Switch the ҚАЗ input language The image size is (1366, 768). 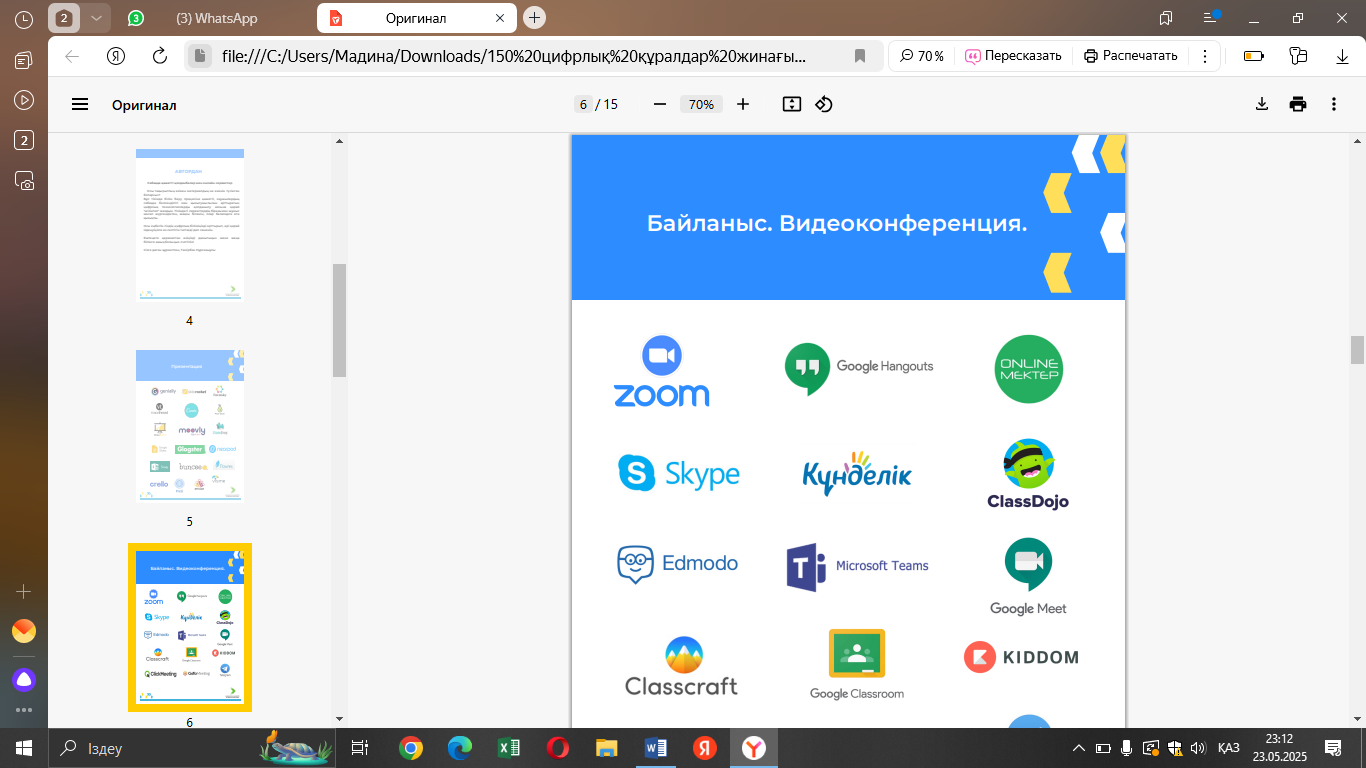(1229, 748)
